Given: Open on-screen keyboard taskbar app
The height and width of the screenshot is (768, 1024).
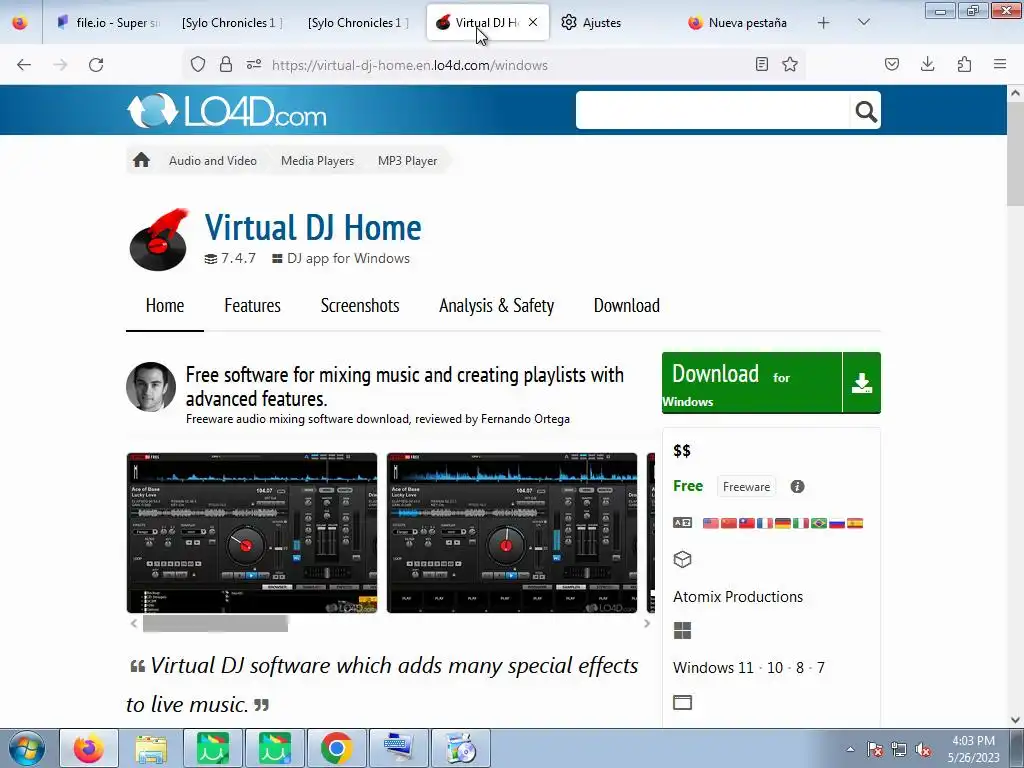Looking at the screenshot, I should tap(398, 748).
